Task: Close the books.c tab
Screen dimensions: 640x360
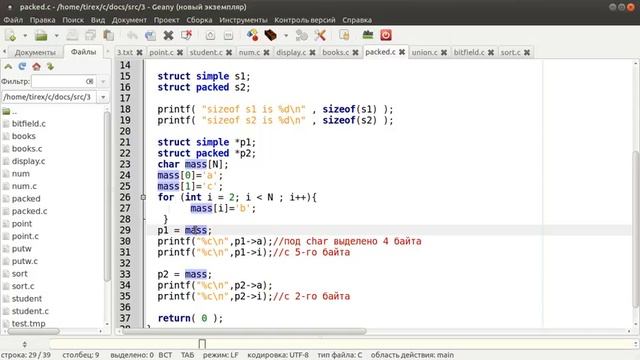Action: 356,52
